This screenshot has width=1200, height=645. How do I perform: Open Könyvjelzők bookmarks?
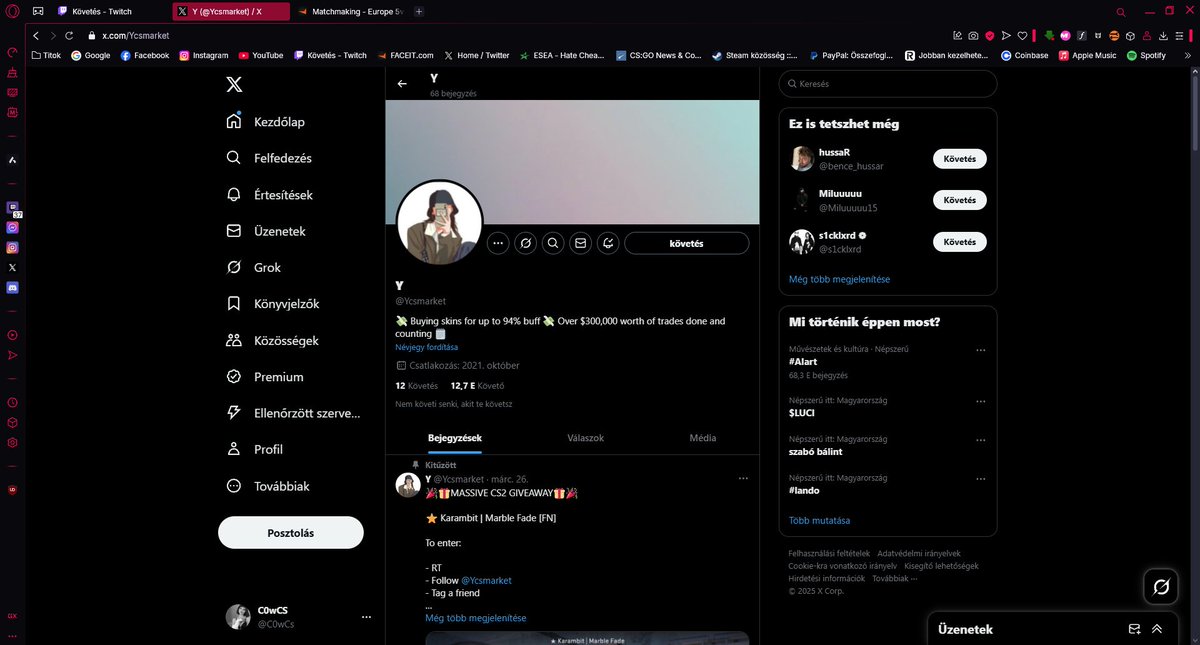273,304
